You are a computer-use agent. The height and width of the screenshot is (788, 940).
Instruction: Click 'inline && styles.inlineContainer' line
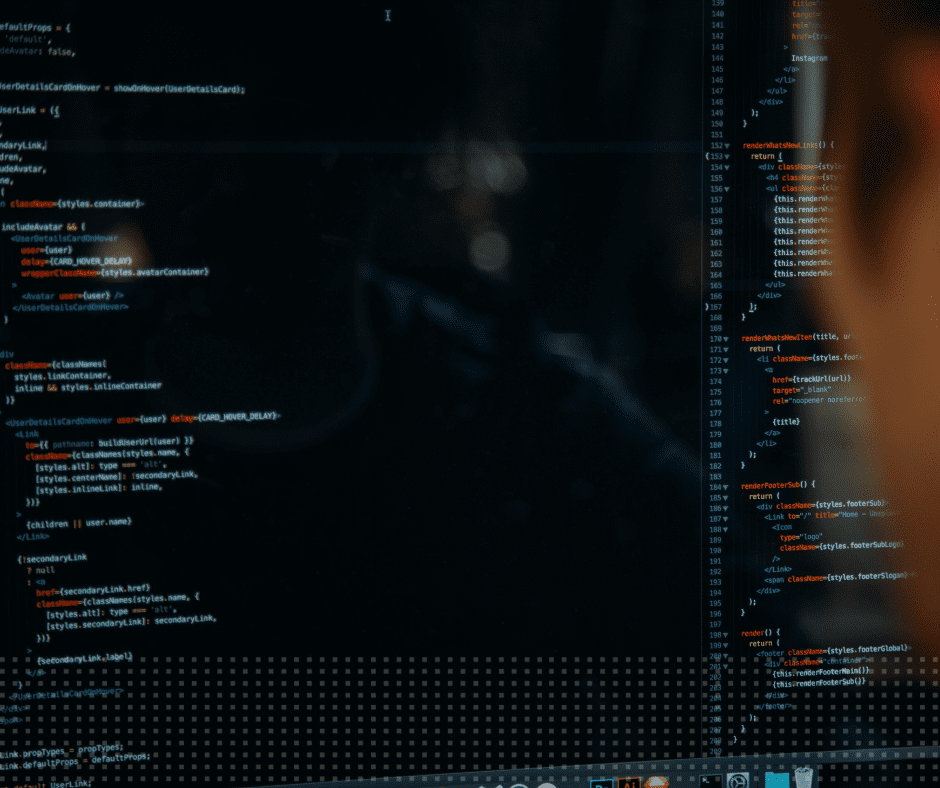pyautogui.click(x=88, y=387)
